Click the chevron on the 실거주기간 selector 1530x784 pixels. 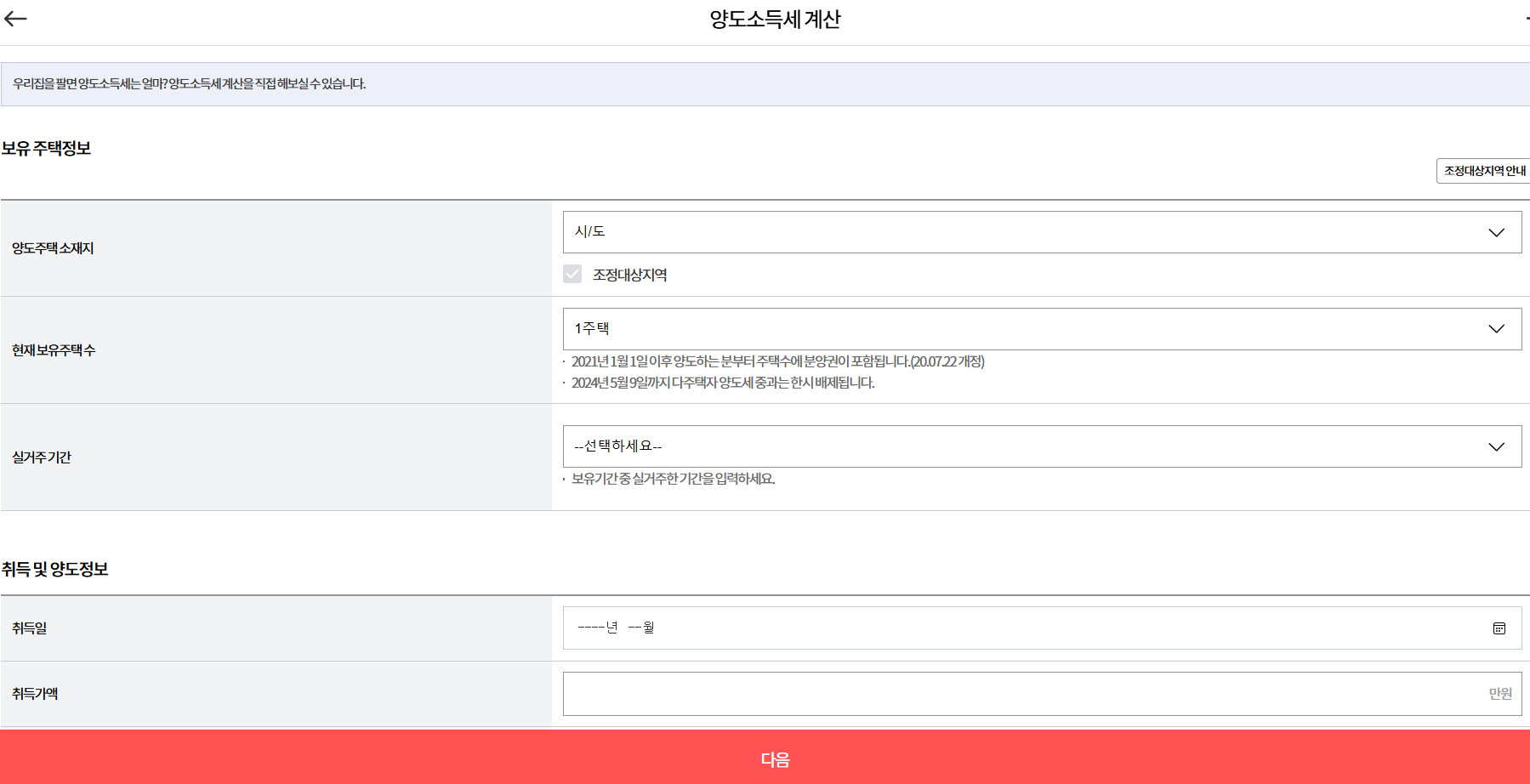click(1496, 446)
